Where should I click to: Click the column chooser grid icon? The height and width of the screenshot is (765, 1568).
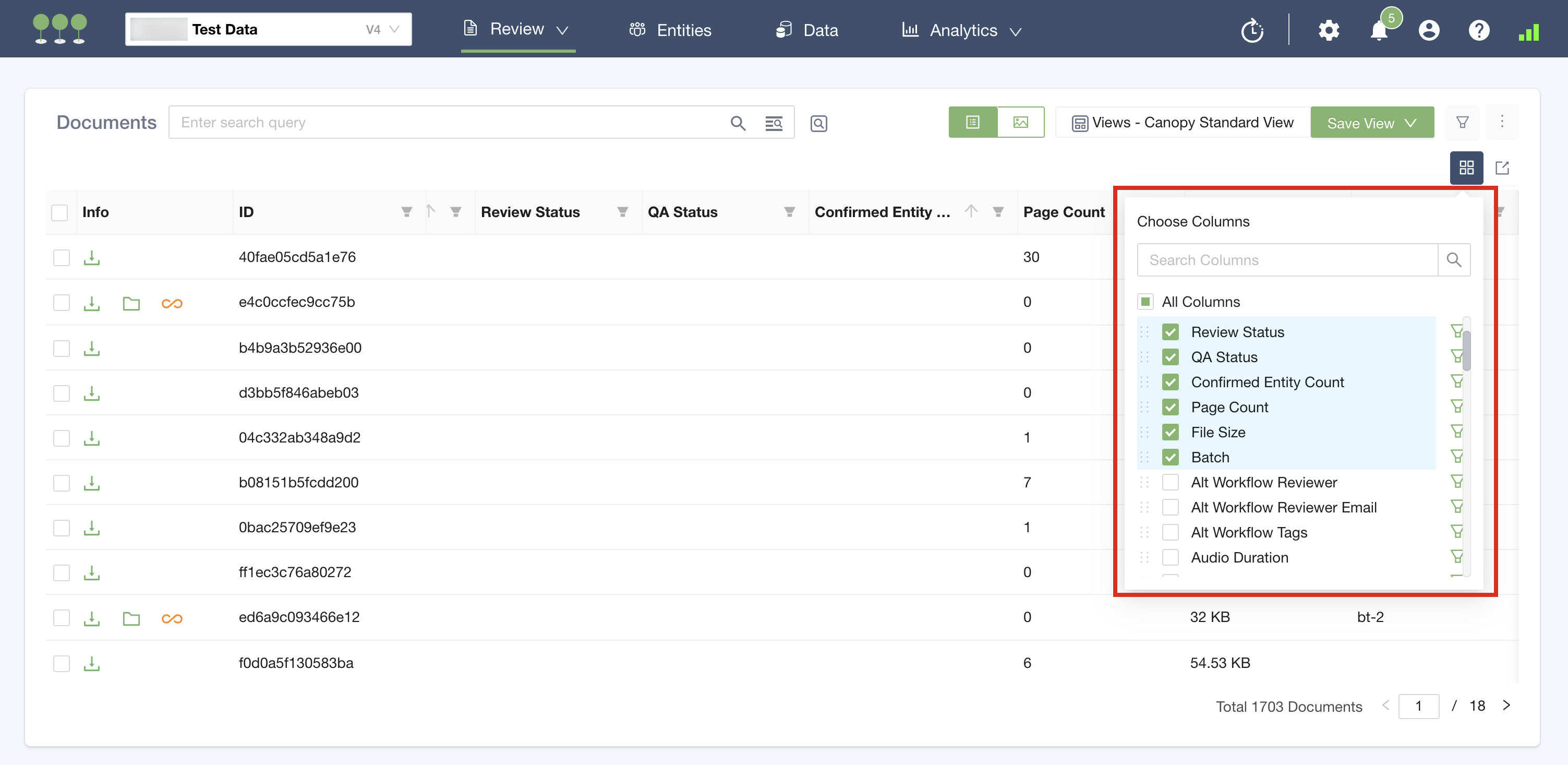click(1466, 168)
